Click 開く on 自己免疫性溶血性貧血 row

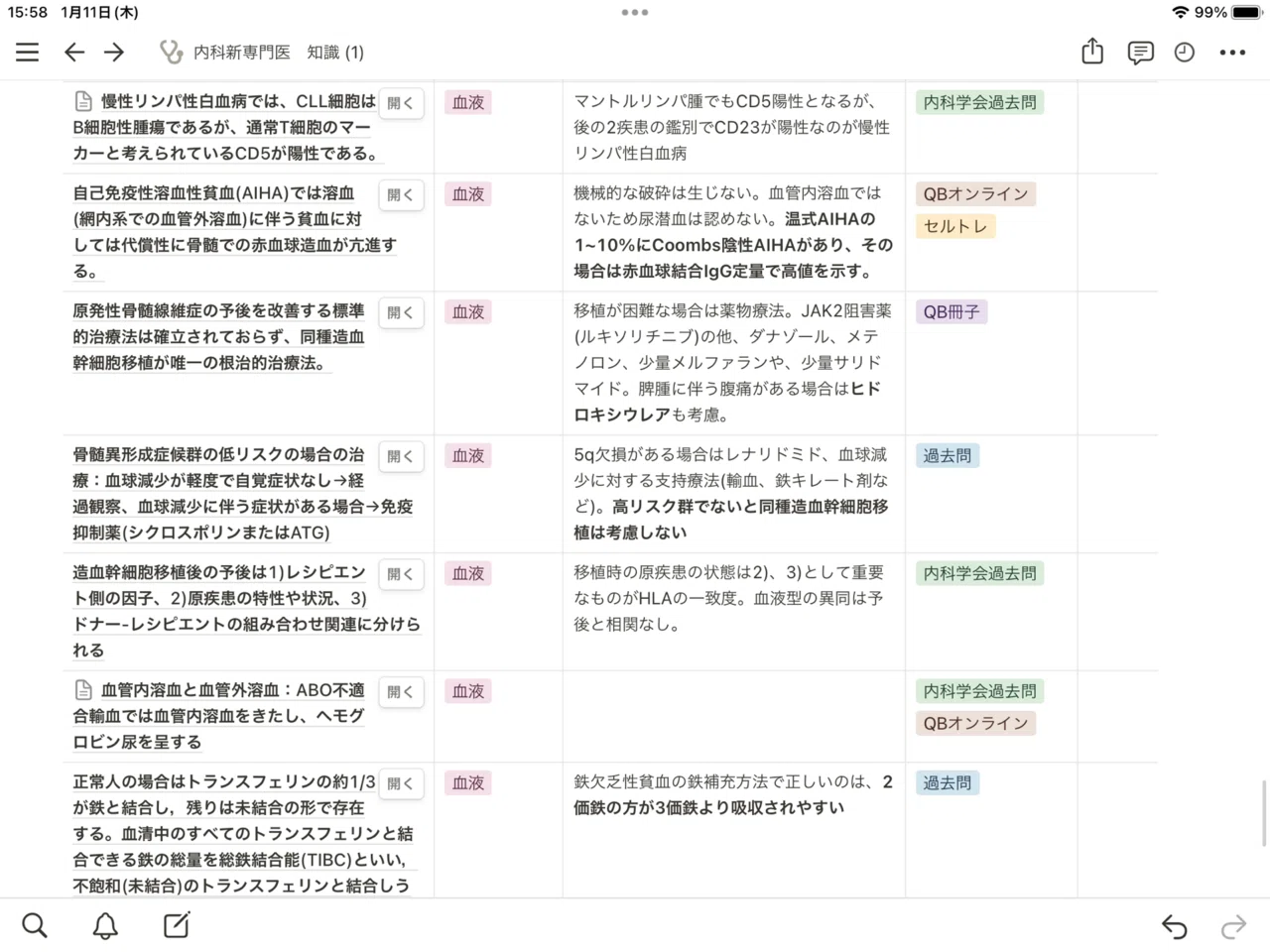click(x=401, y=195)
